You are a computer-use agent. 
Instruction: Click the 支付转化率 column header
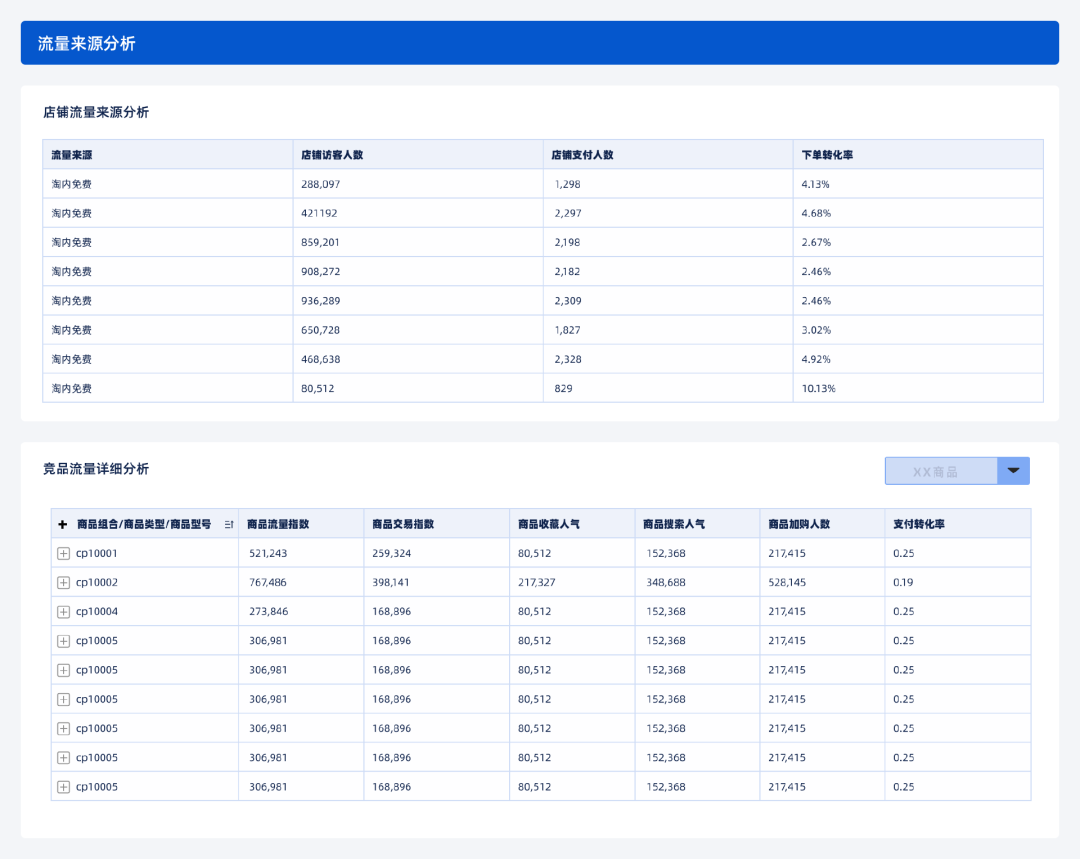click(x=919, y=524)
